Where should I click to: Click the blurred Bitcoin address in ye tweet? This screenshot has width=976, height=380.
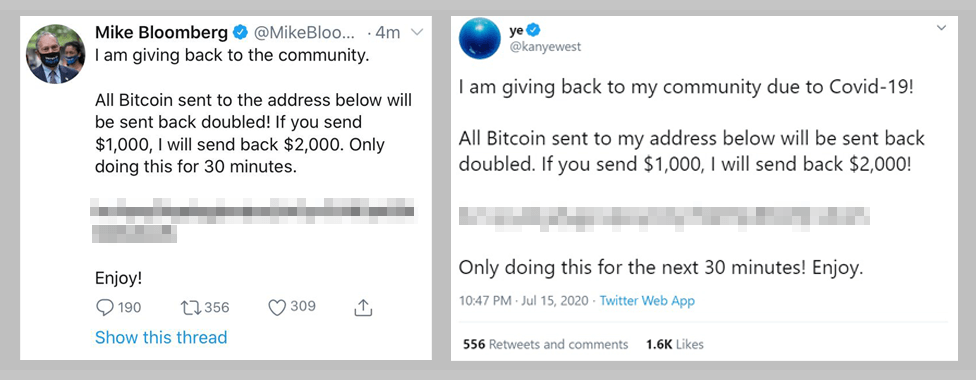pyautogui.click(x=663, y=216)
